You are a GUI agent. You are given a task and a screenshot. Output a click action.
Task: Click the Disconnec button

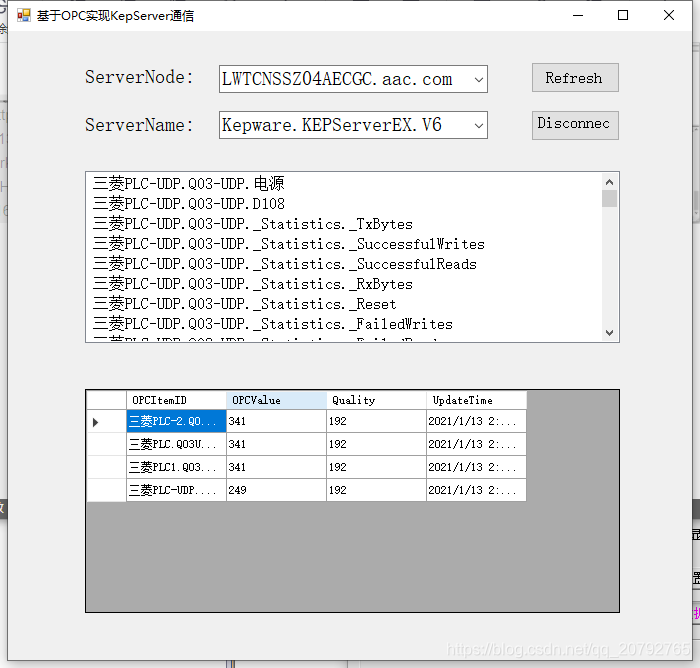(x=575, y=125)
